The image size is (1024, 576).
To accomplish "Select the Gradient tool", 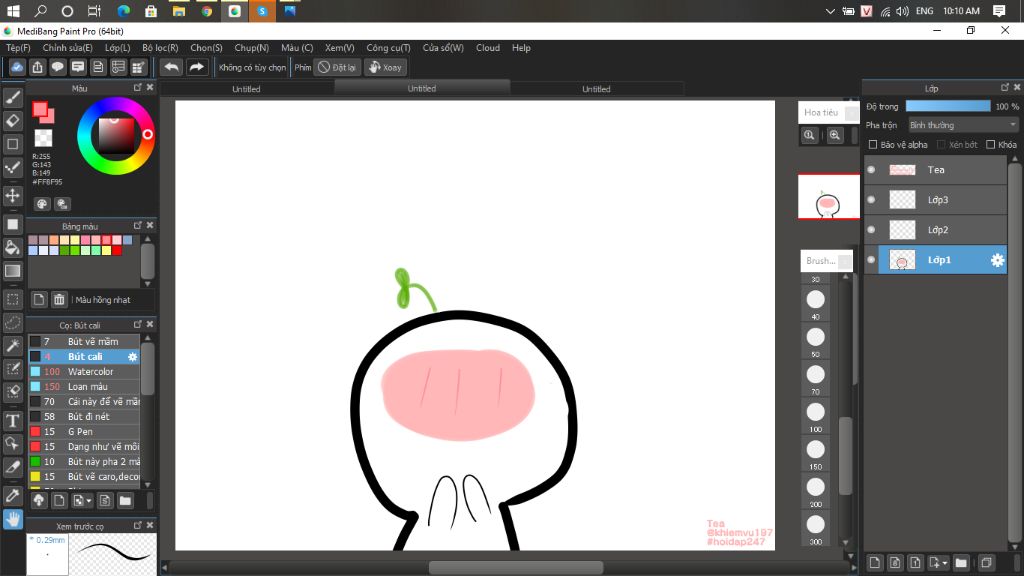I will pyautogui.click(x=12, y=271).
